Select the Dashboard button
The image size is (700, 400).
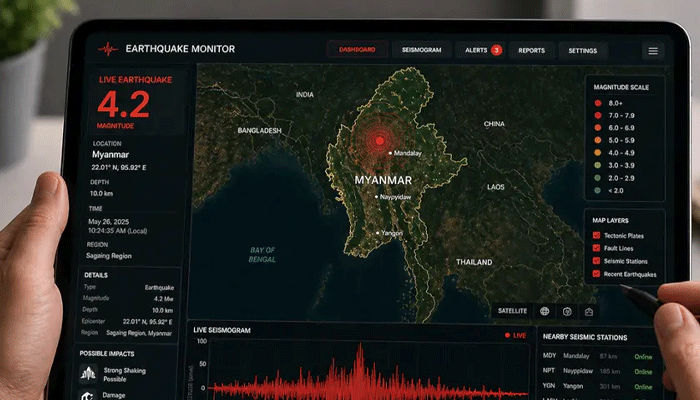pyautogui.click(x=357, y=50)
